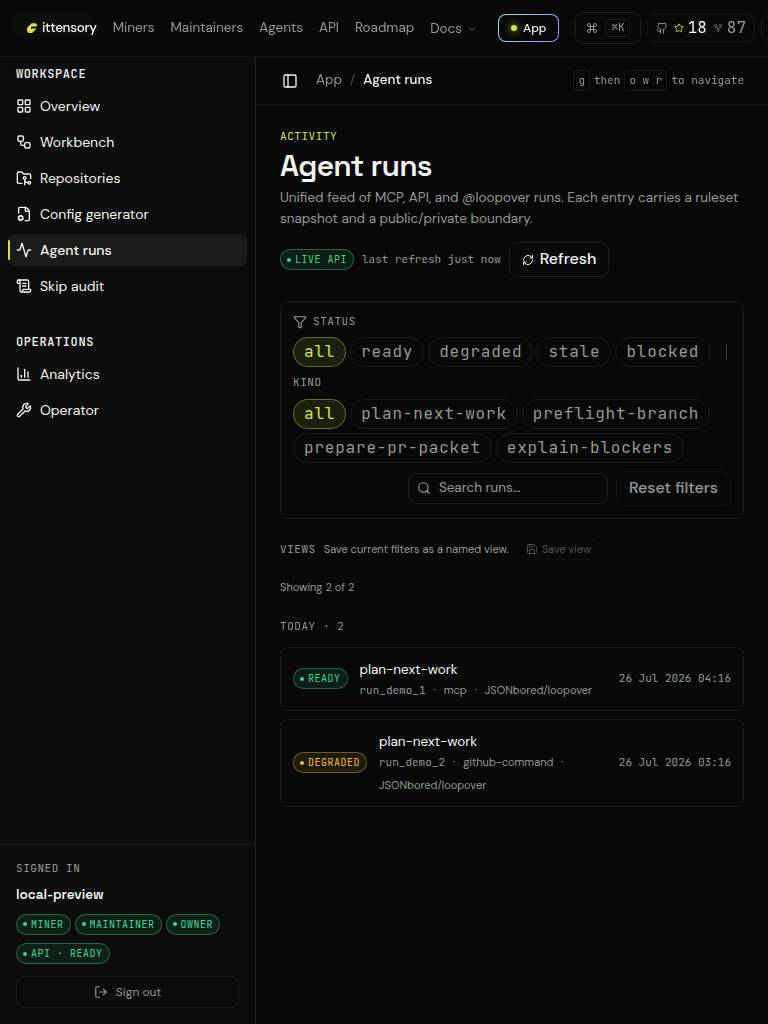The height and width of the screenshot is (1024, 768).
Task: Click the OWNER role badge
Action: pos(193,924)
